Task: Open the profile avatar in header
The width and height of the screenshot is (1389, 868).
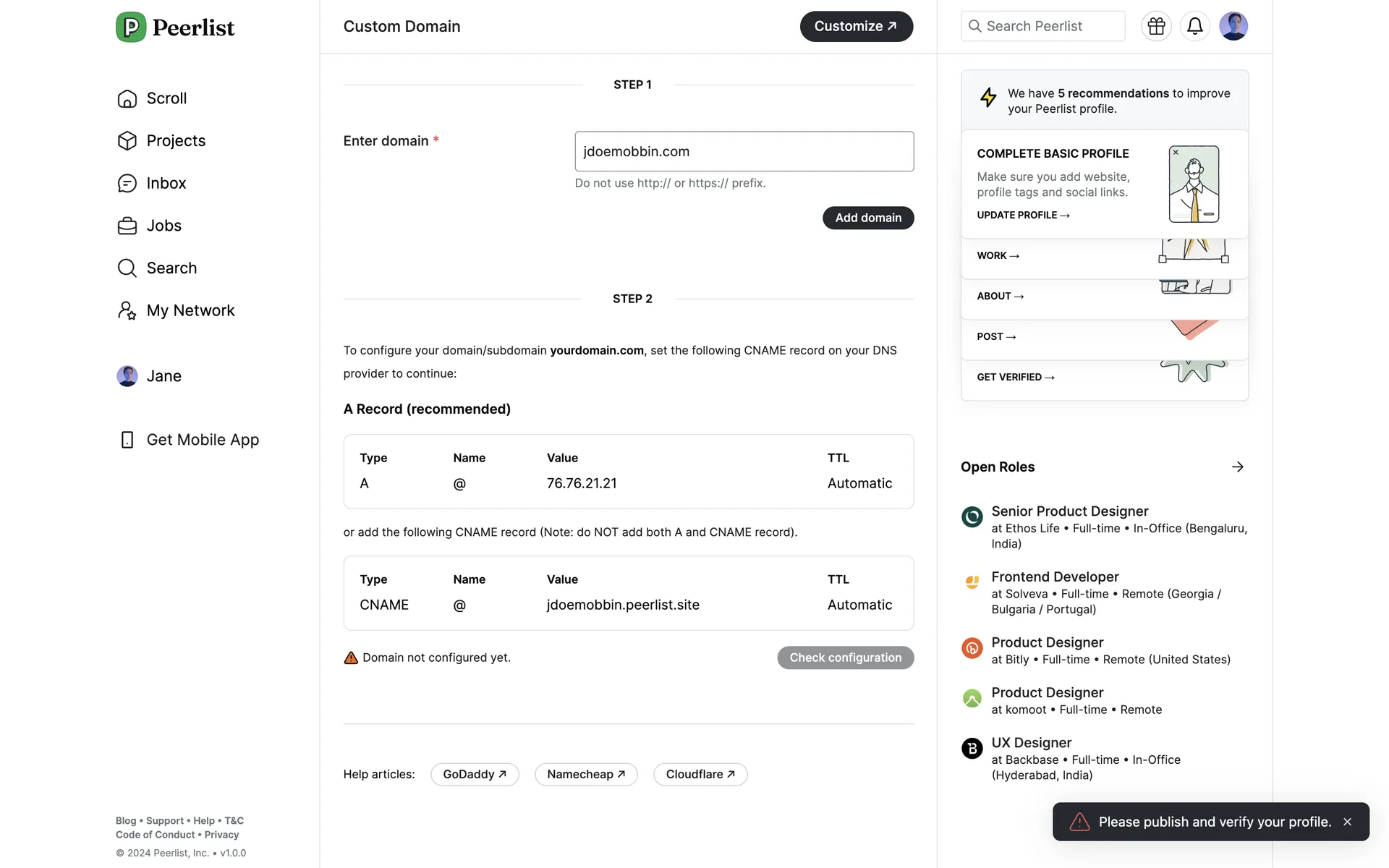Action: pyautogui.click(x=1233, y=27)
